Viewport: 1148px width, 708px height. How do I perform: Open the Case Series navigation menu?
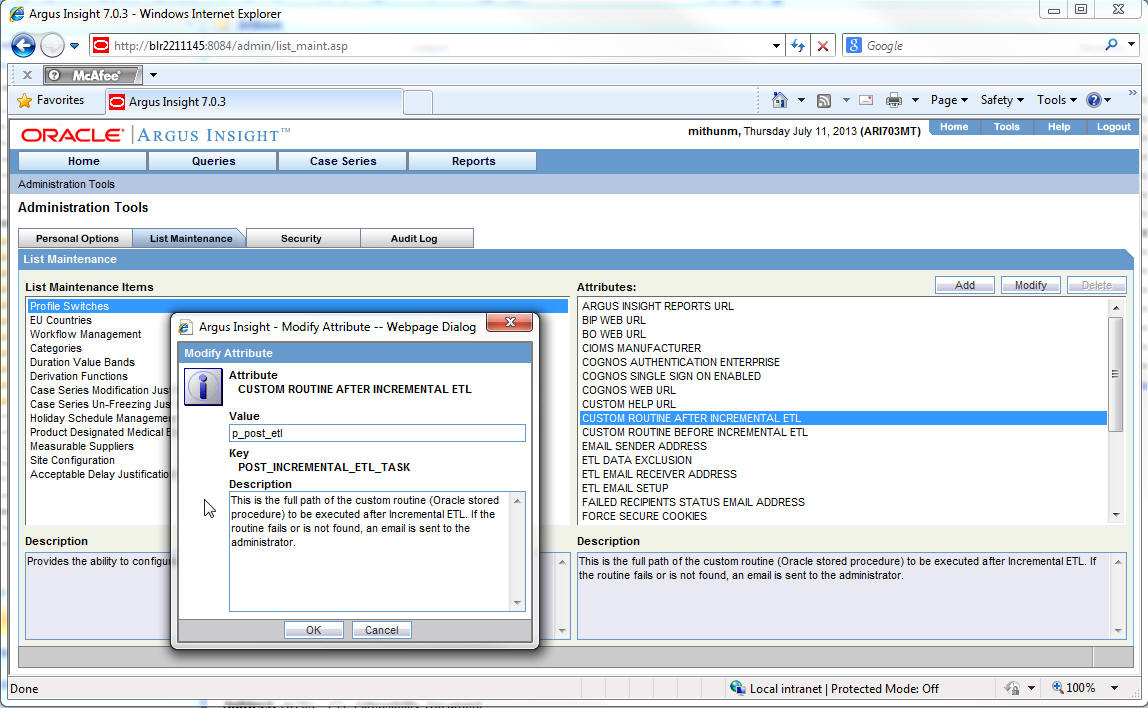pos(343,161)
